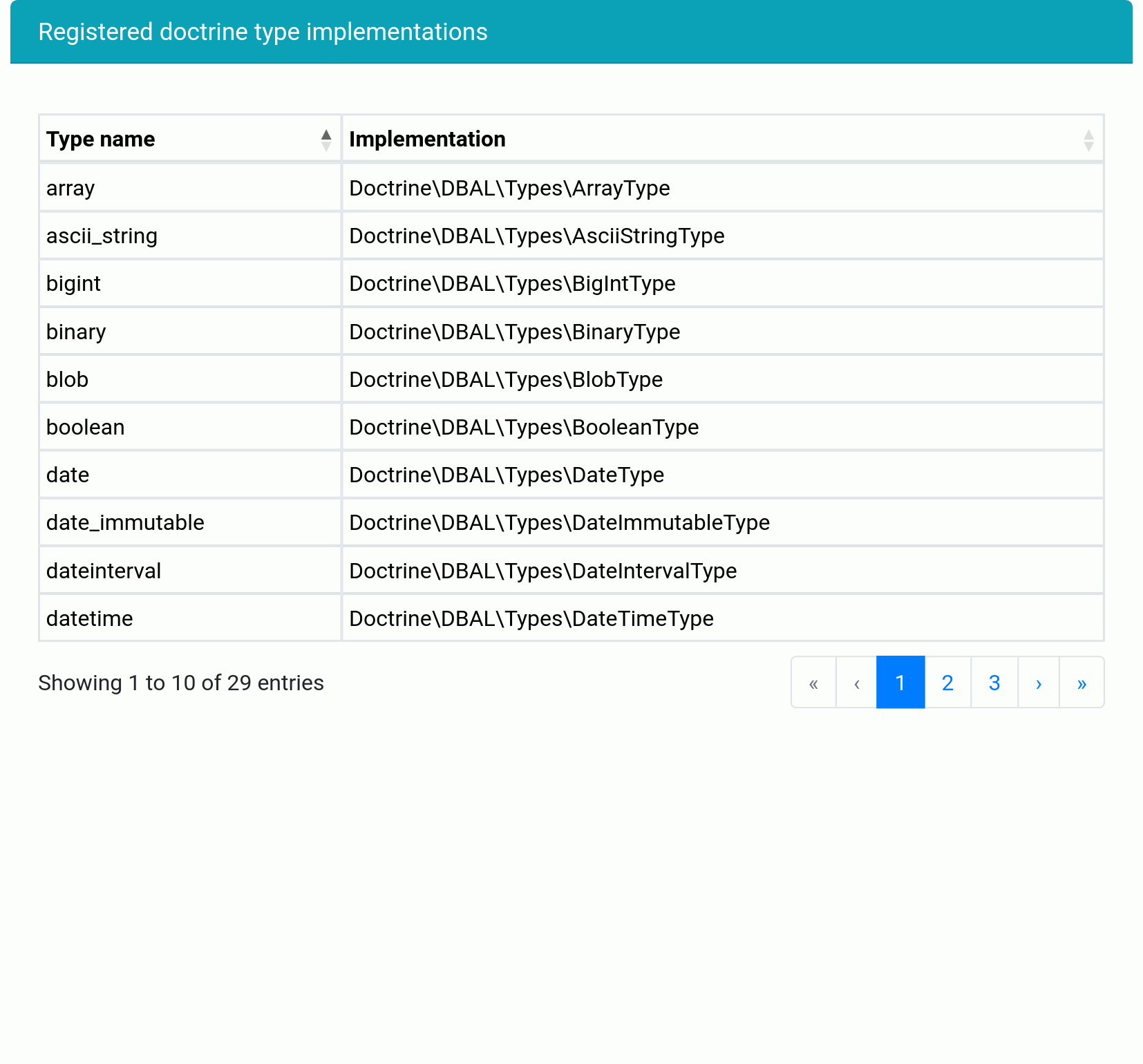The width and height of the screenshot is (1143, 1064).
Task: Click the 'dateinterval' type name cell
Action: click(x=190, y=571)
